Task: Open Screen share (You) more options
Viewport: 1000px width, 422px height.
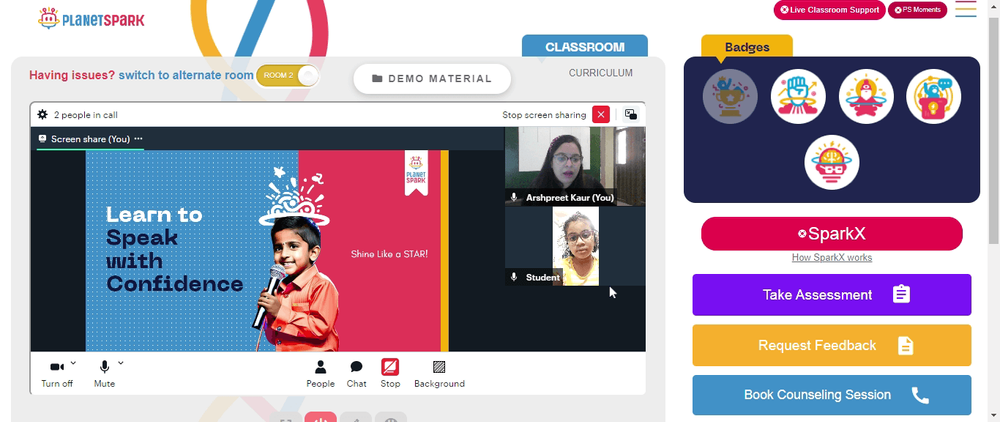Action: click(138, 139)
